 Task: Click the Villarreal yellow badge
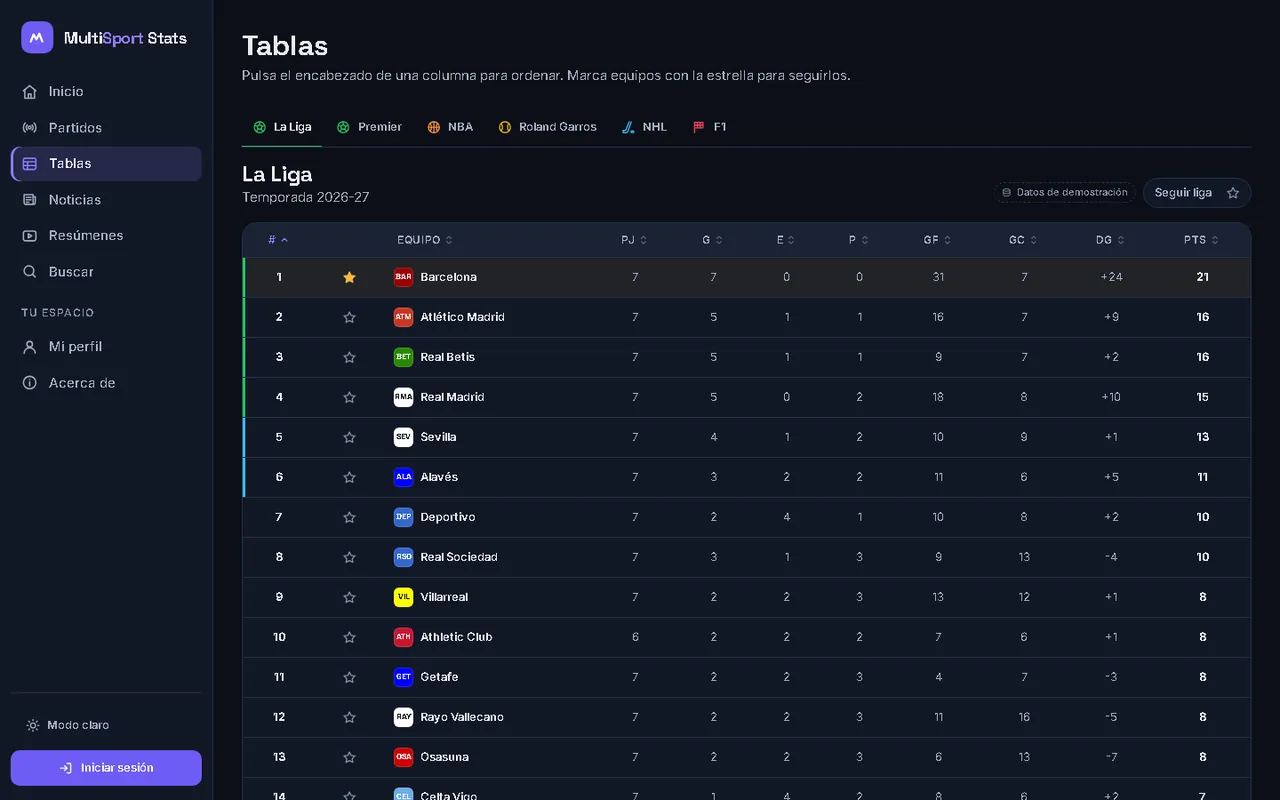coord(403,597)
